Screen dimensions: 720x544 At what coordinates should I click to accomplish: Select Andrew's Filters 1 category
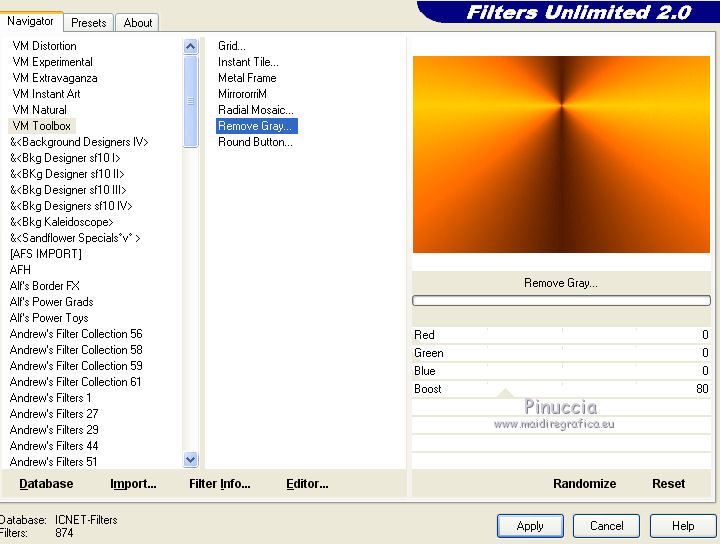tap(51, 398)
